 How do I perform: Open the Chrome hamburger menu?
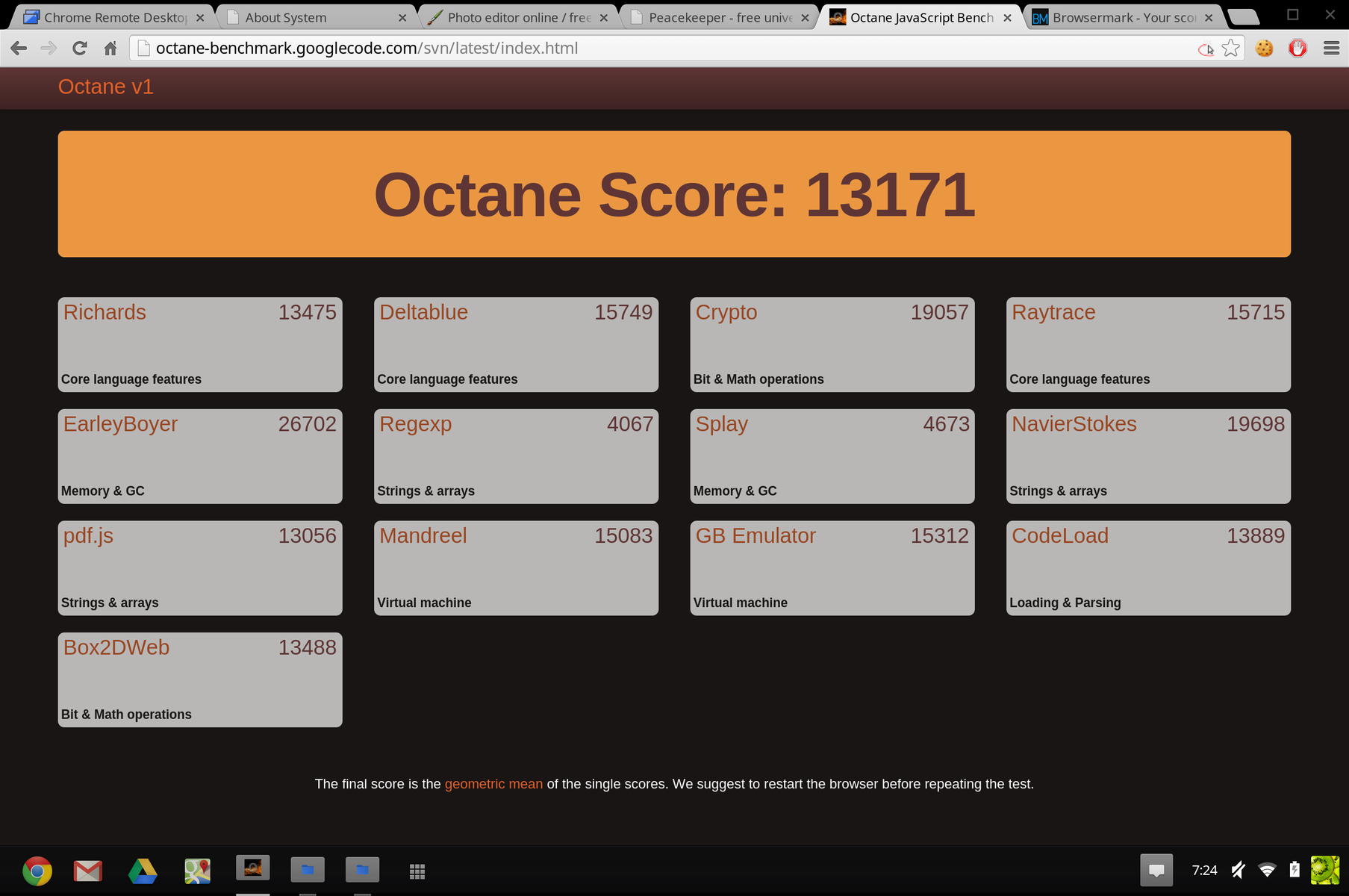[1331, 49]
